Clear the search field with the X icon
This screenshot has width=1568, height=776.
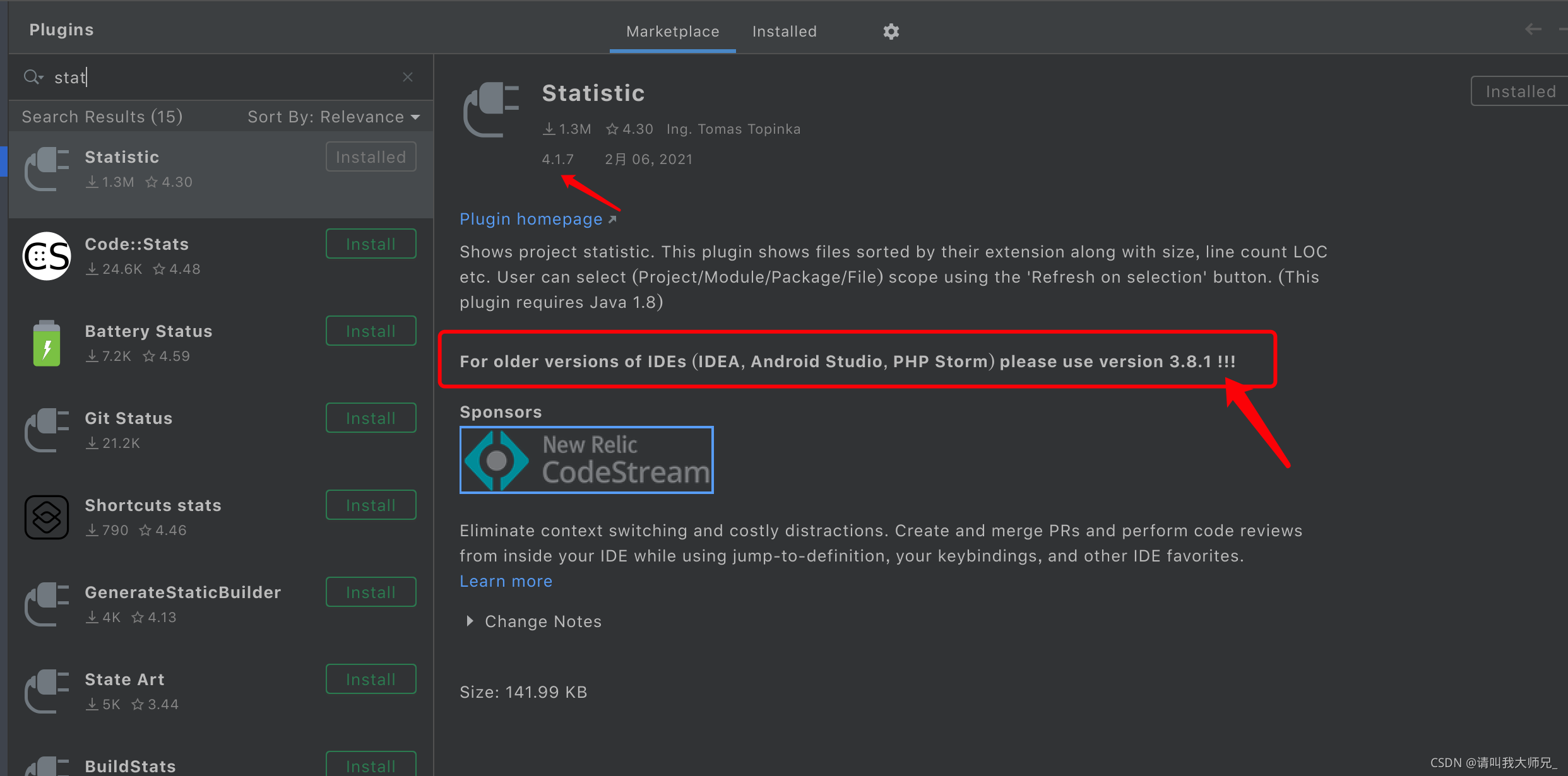[407, 76]
